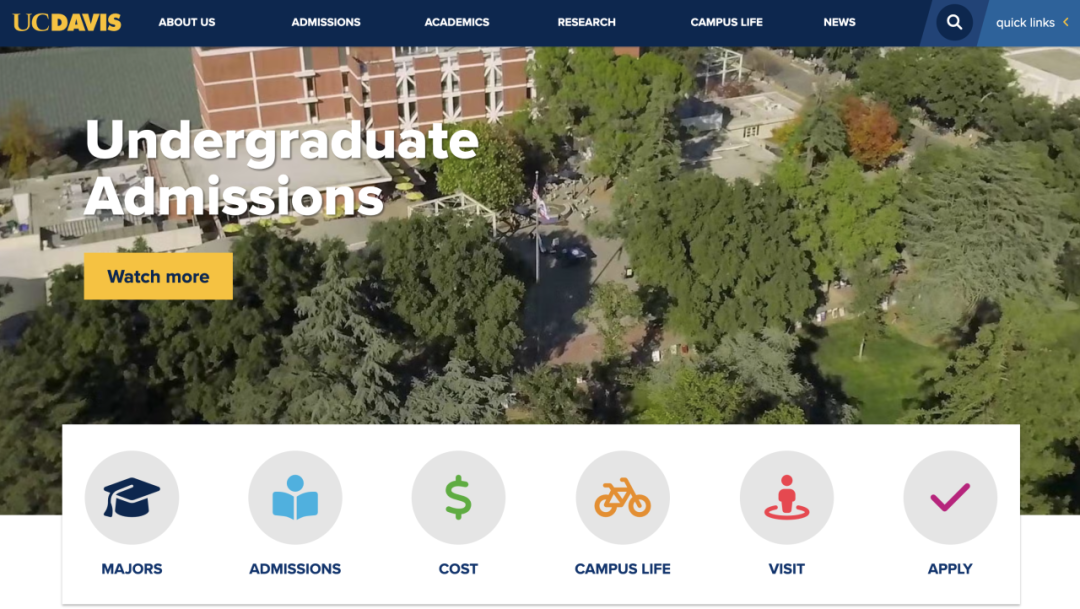Open search with the magnifying glass icon
This screenshot has width=1080, height=609.
[x=954, y=22]
